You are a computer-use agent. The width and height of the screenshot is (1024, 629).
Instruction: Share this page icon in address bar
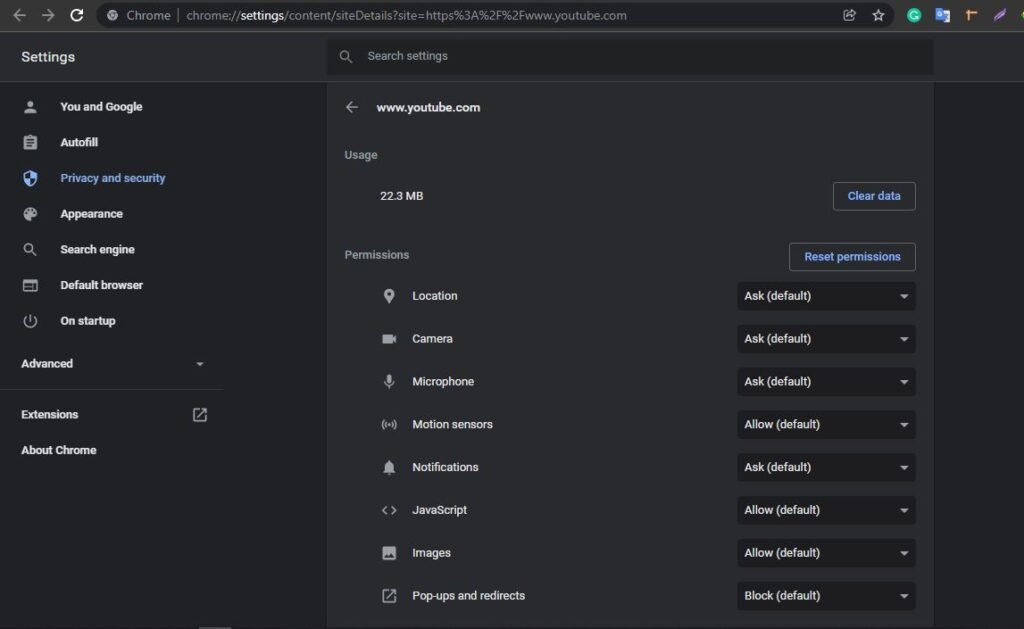849,15
